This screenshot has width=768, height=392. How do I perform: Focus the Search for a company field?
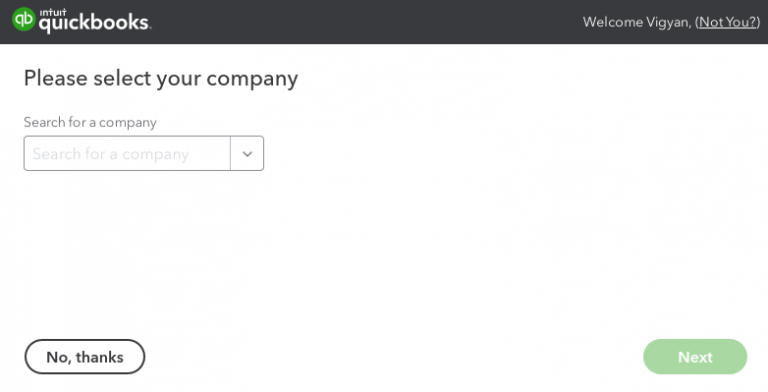tap(127, 154)
